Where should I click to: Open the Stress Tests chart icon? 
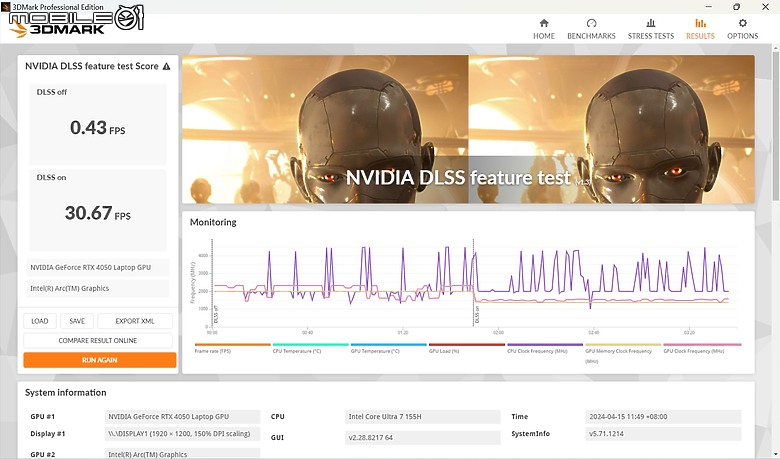651,23
